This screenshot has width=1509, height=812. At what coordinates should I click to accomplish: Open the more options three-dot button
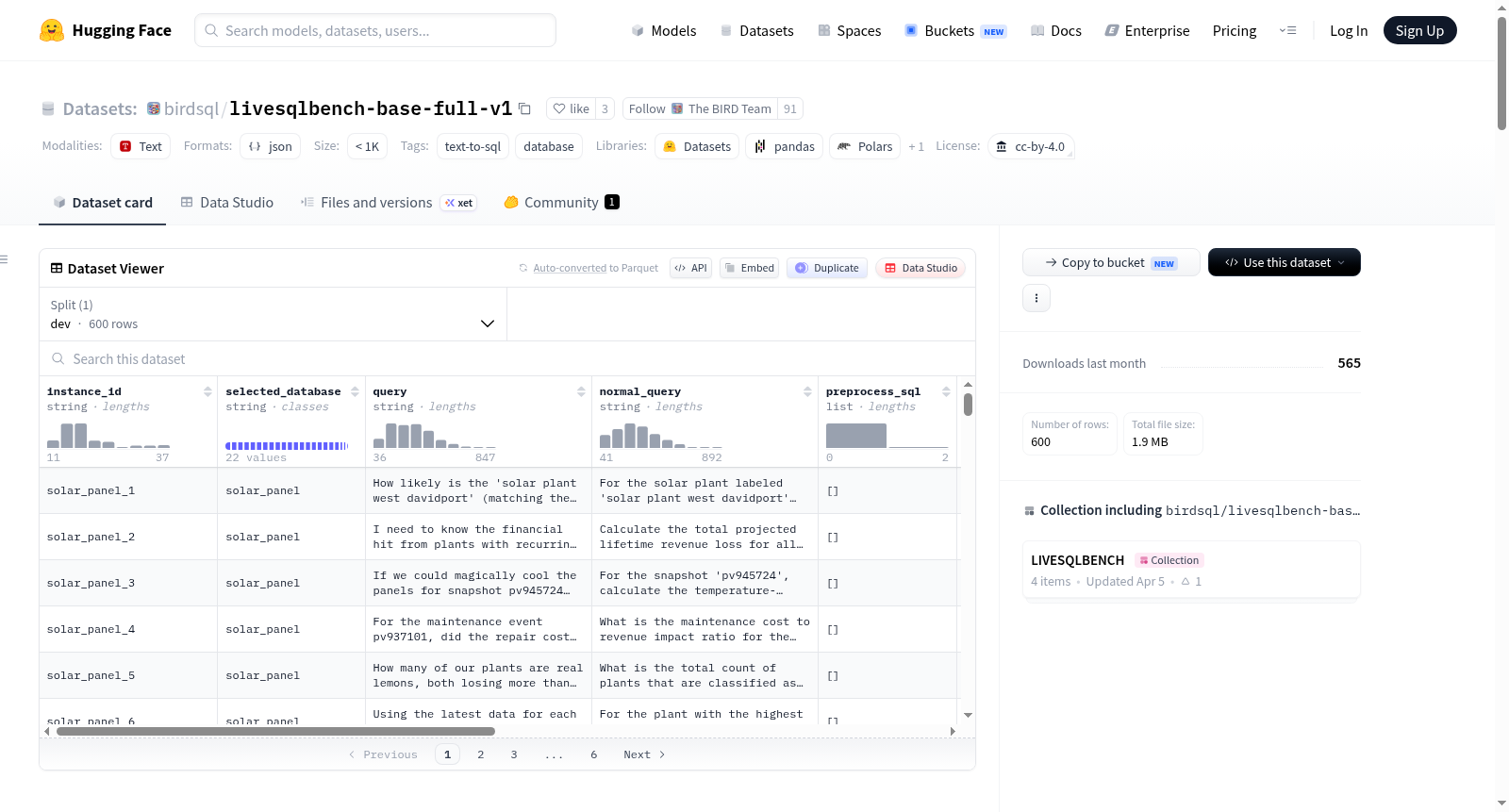1036,298
